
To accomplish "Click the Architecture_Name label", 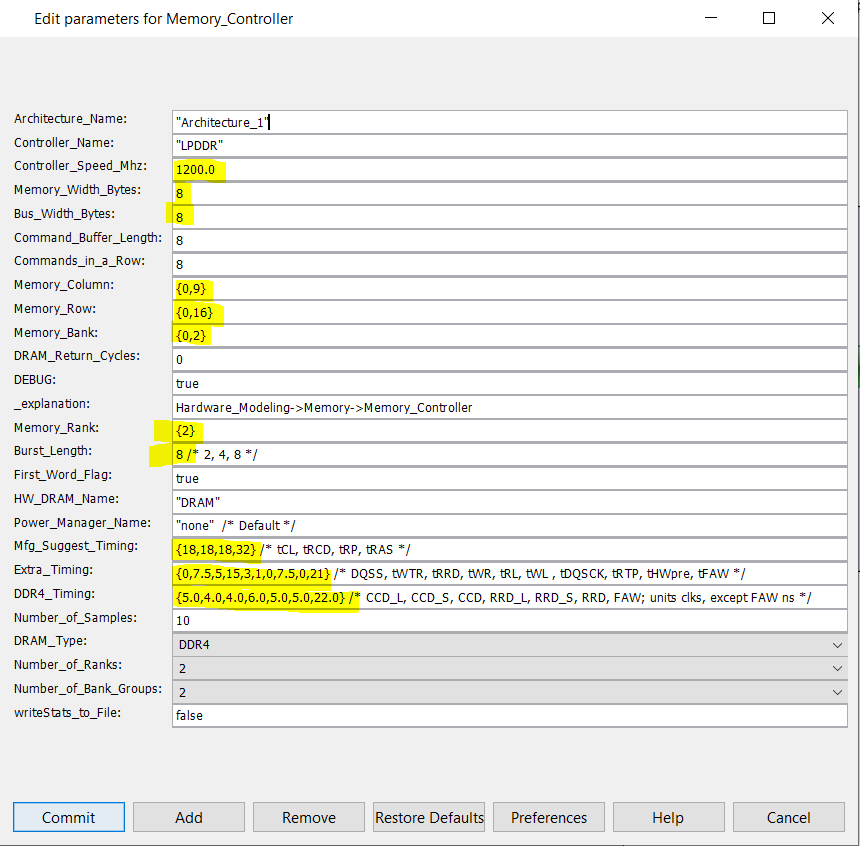I will pos(70,119).
